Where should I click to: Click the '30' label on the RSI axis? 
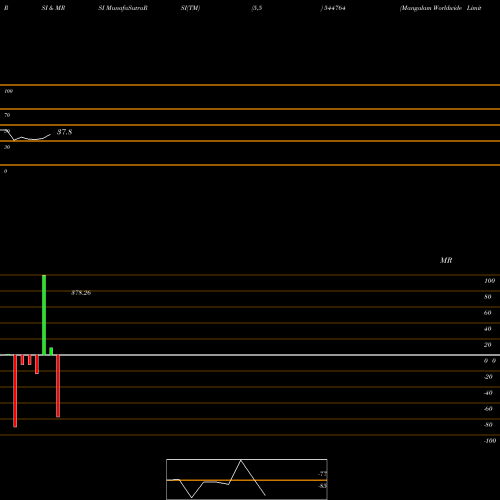7,147
